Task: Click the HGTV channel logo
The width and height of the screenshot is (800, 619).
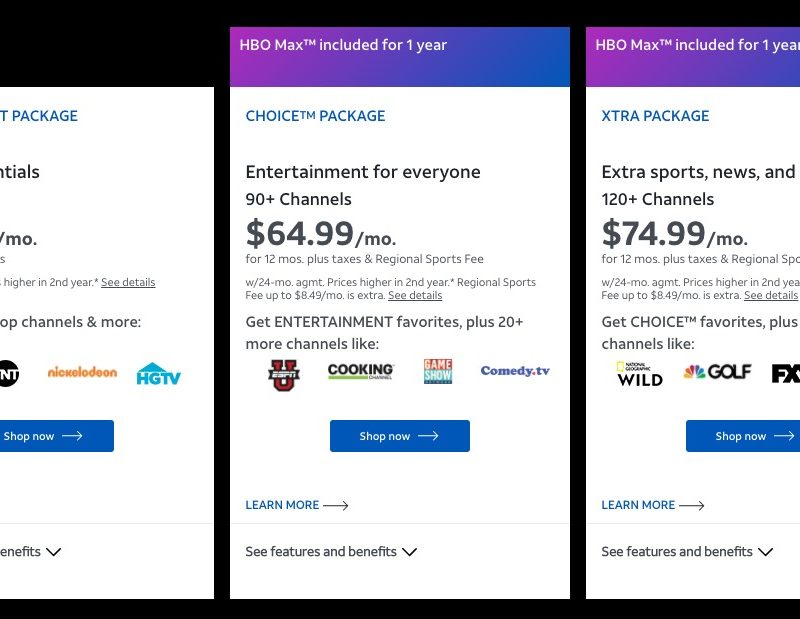Action: [159, 374]
